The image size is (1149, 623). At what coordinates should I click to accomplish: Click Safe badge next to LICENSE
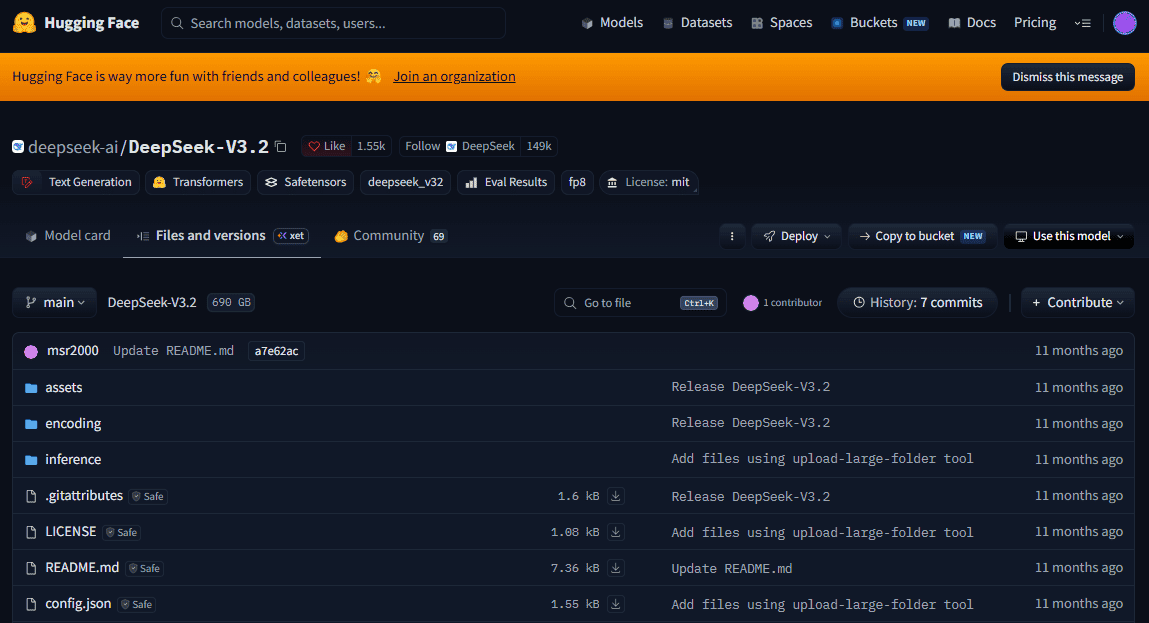pyautogui.click(x=122, y=532)
